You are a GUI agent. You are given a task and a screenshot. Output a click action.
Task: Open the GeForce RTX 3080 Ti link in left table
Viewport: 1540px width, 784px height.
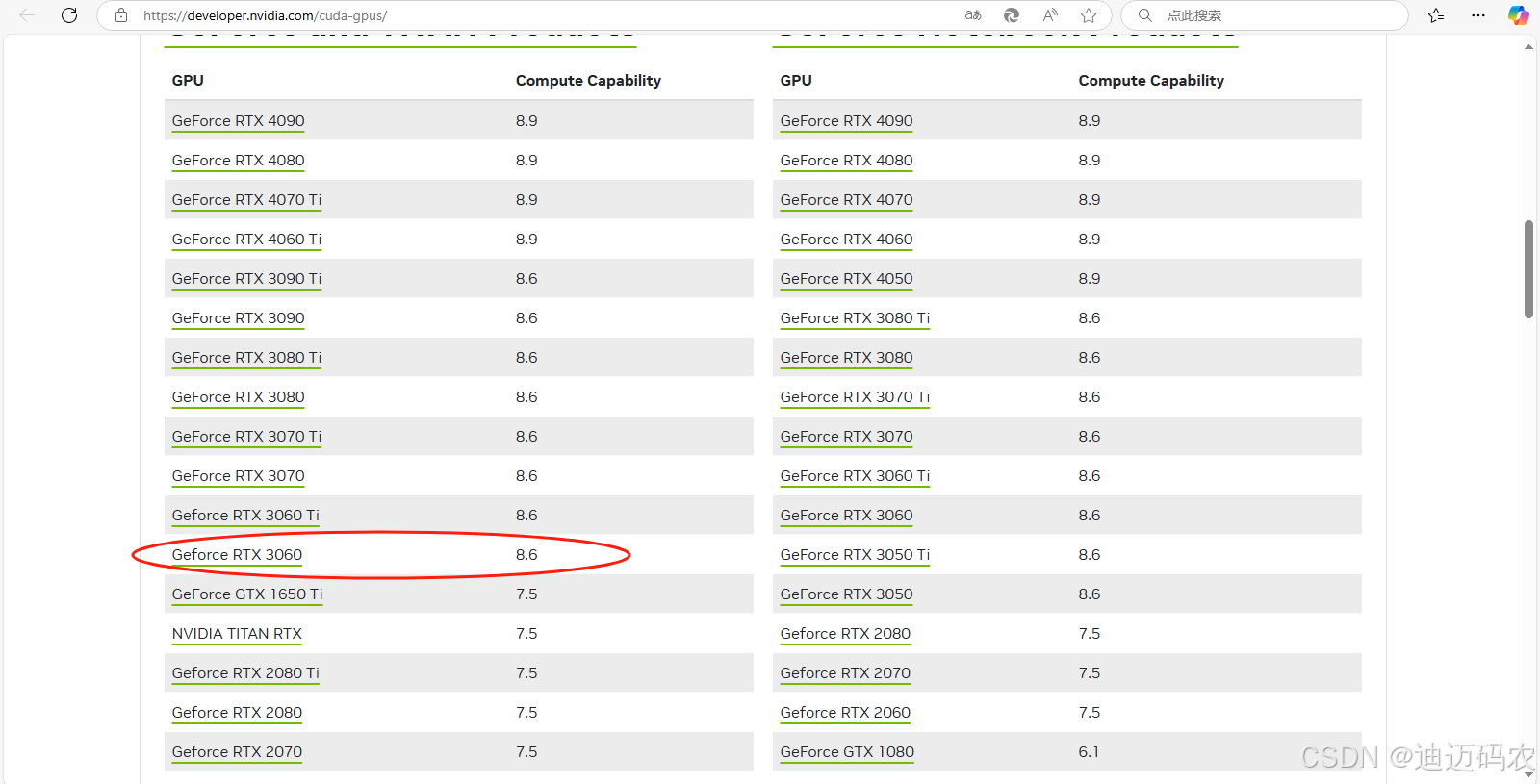[x=246, y=358]
